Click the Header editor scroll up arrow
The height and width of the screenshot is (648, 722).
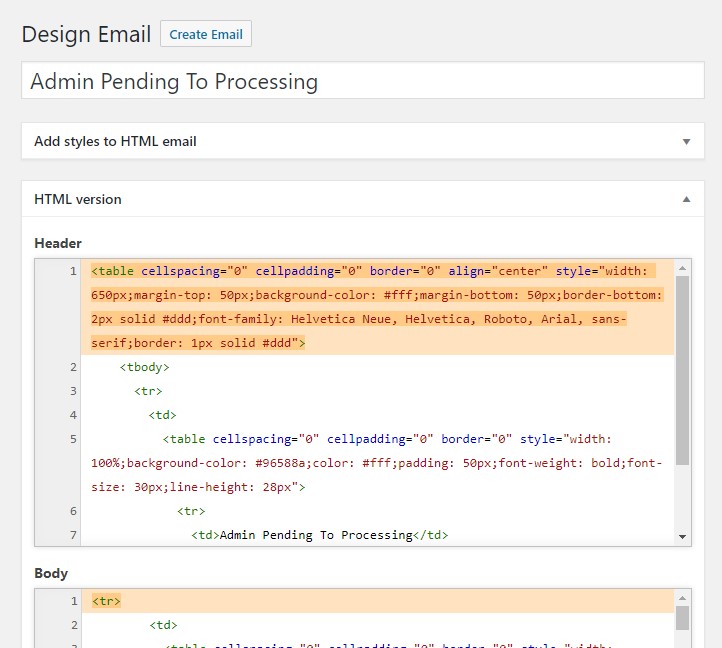pos(683,268)
